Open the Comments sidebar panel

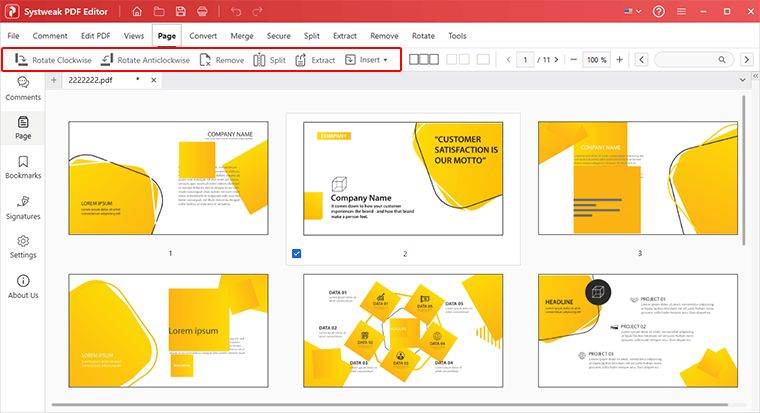coord(23,89)
